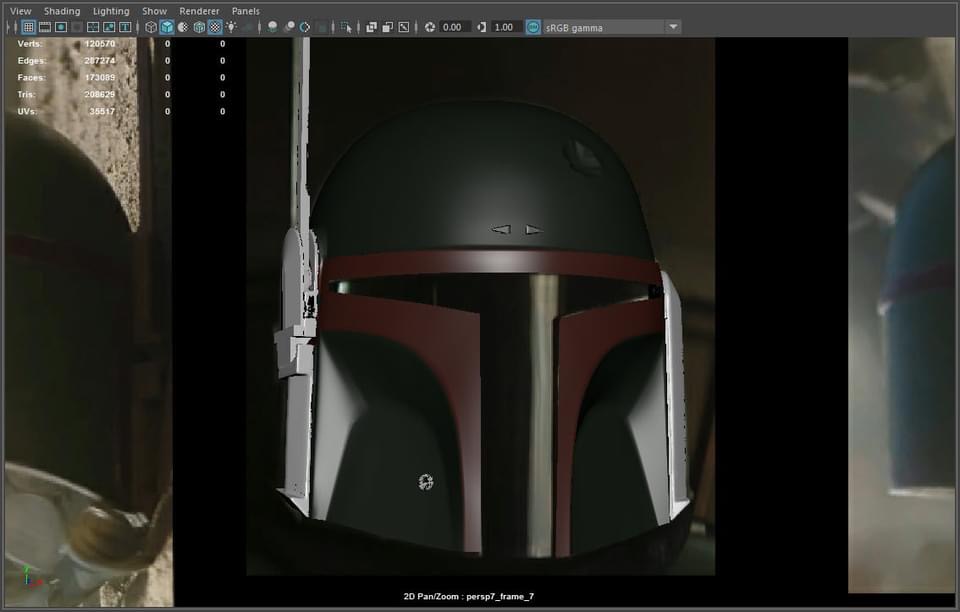The width and height of the screenshot is (960, 612).
Task: Click the 2D Pan/Zoom persp7_frame_7 label
Action: [x=469, y=596]
